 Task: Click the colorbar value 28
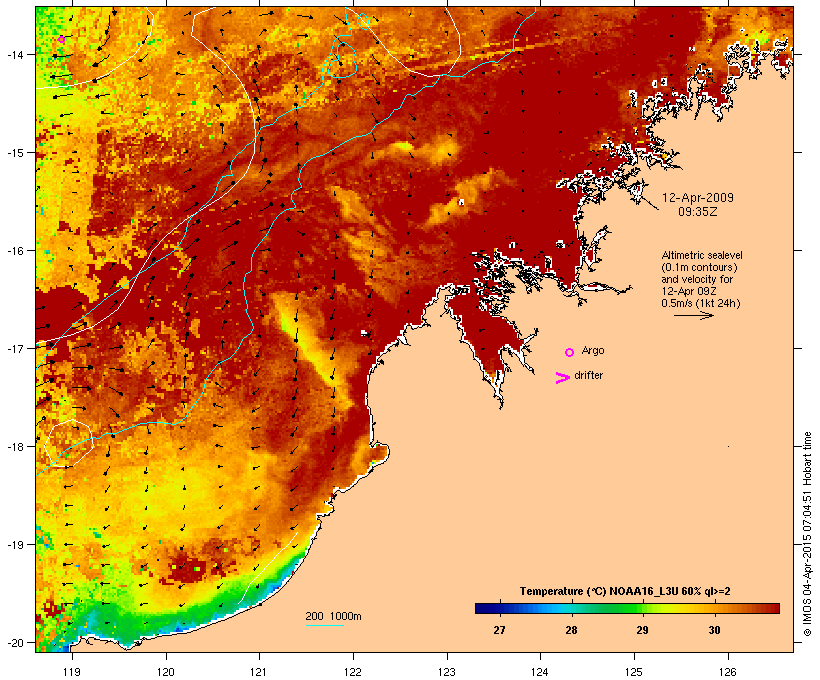tap(571, 630)
